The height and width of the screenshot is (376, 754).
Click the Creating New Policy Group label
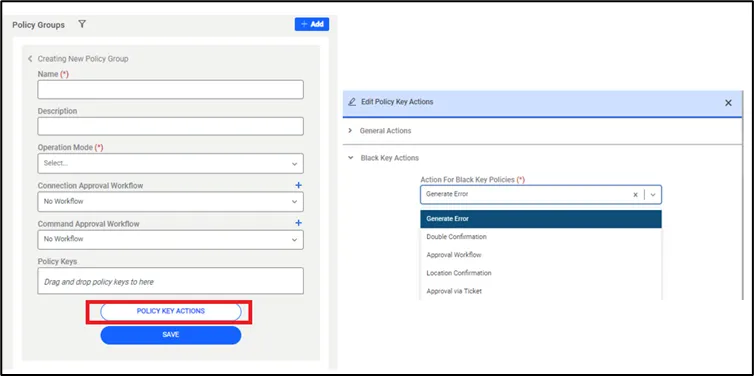point(83,59)
